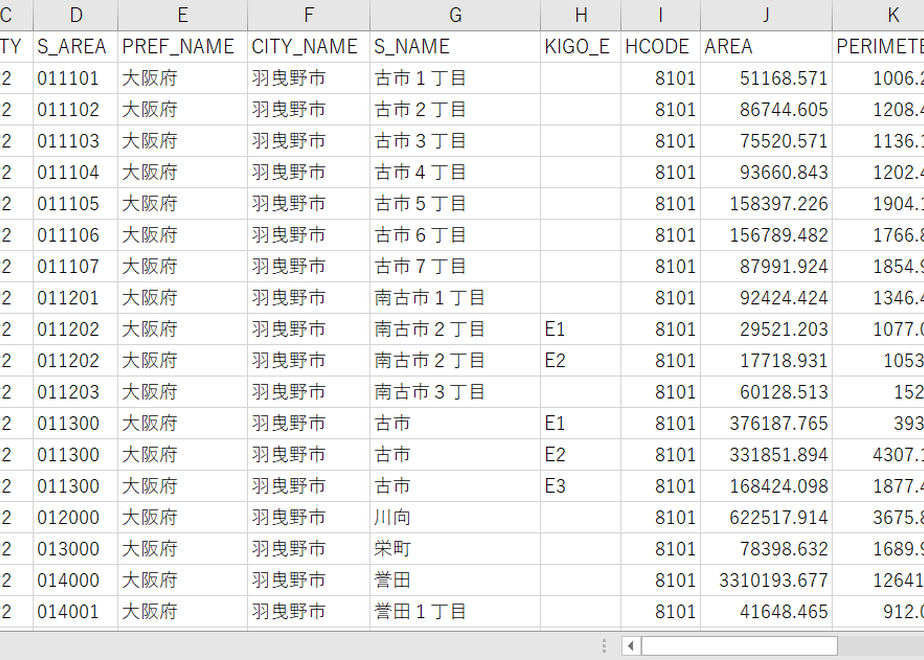Click the left scroll arrow of horizontal scrollbar
The width and height of the screenshot is (924, 660).
631,646
